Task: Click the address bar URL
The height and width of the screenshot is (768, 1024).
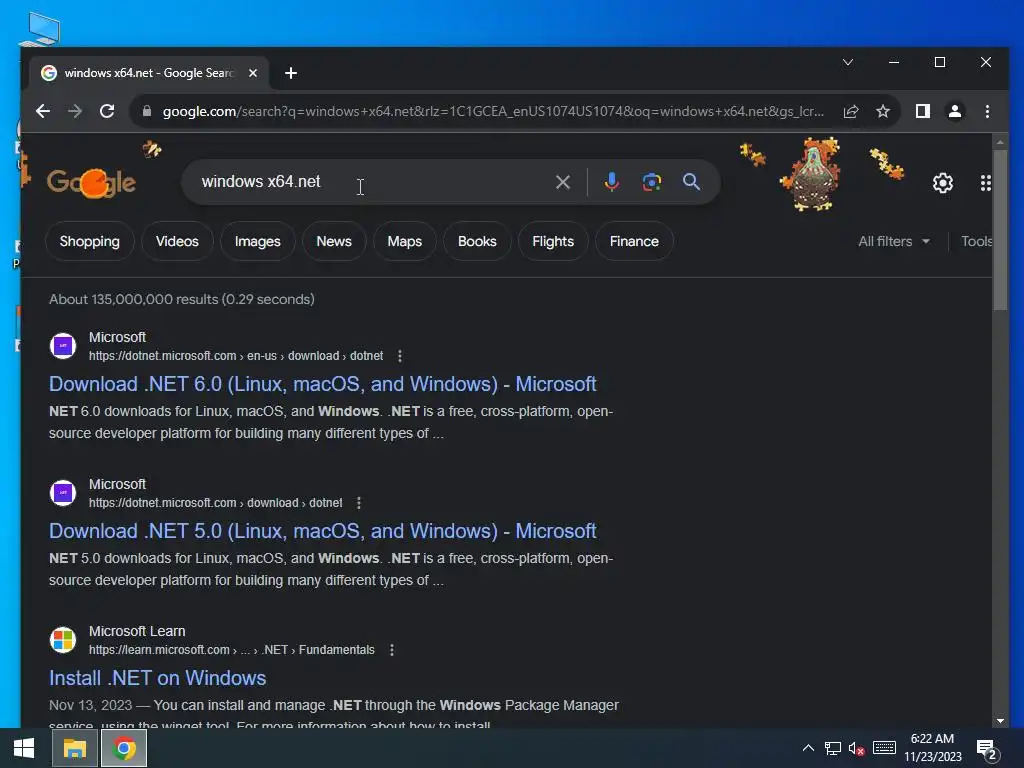Action: (493, 112)
